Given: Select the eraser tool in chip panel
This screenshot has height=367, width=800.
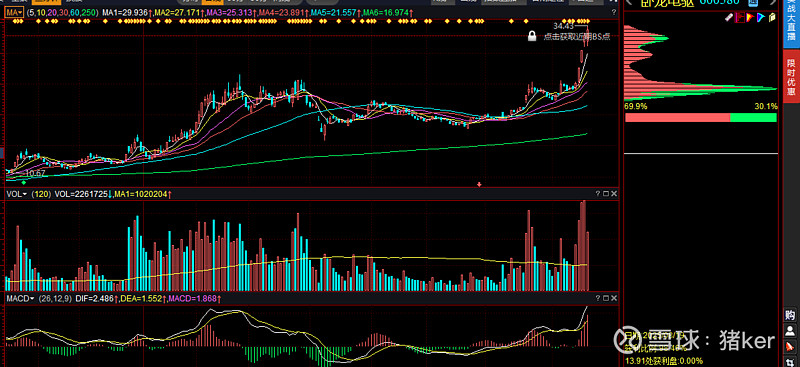Looking at the screenshot, I should [x=729, y=17].
